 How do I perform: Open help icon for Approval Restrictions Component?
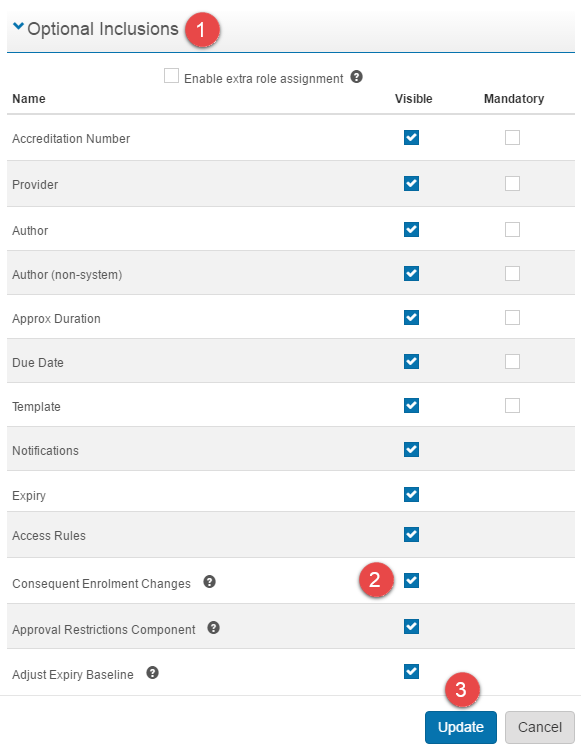click(x=214, y=628)
